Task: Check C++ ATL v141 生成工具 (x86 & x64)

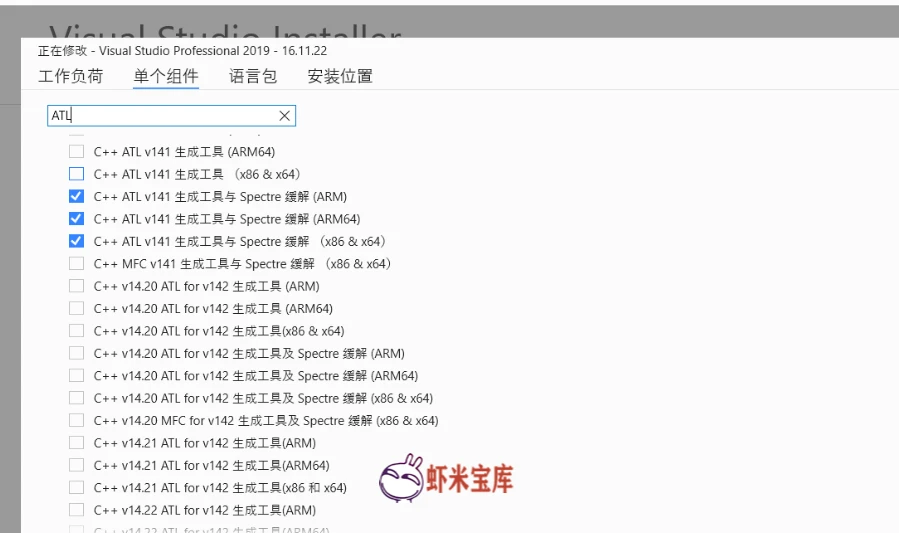Action: [76, 174]
